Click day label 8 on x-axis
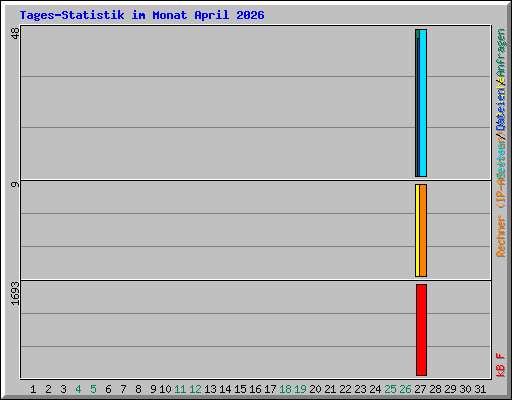This screenshot has width=512, height=400. 138,389
